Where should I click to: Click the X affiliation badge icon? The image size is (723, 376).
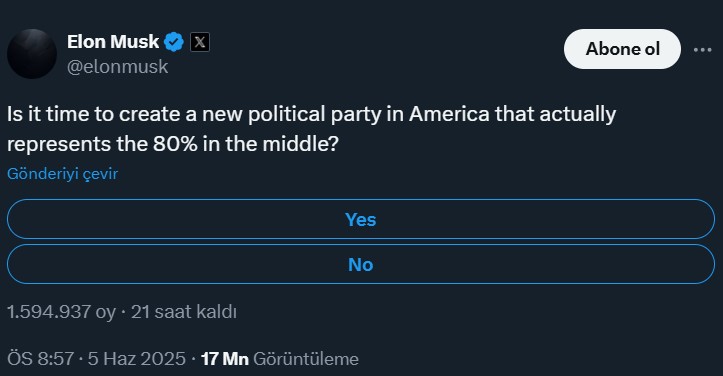(x=200, y=42)
